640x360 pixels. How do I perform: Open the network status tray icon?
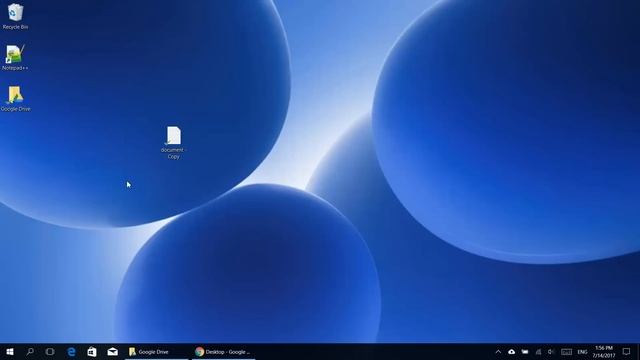tap(538, 351)
